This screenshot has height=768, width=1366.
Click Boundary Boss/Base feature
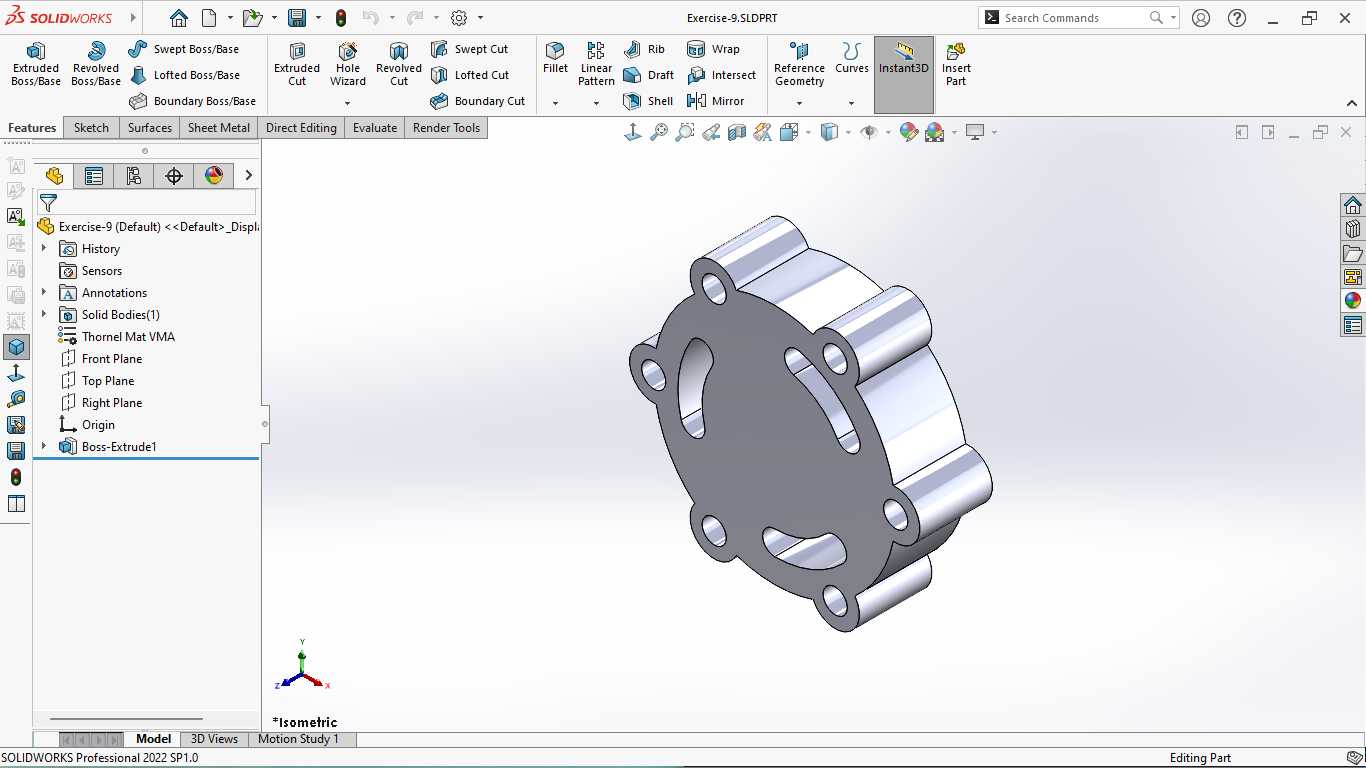pyautogui.click(x=193, y=101)
